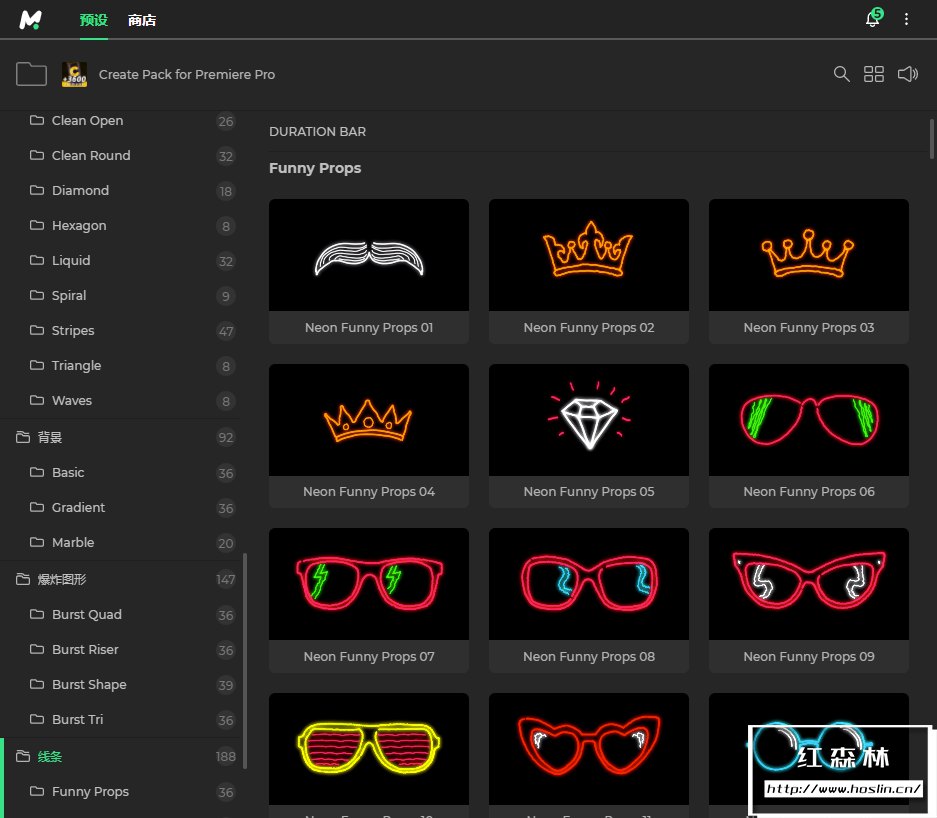Open the notifications bell
The width and height of the screenshot is (937, 818).
(872, 19)
